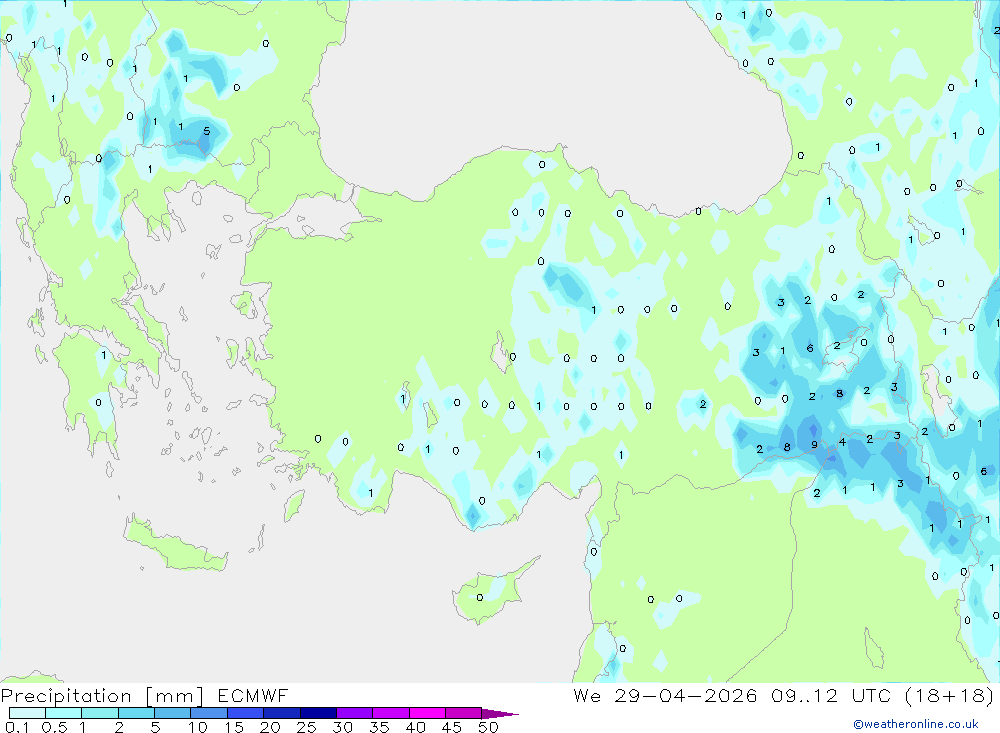Screen dimensions: 1000x733
Task: Pick the 25–30 mm legend swatch
Action: click(x=318, y=713)
